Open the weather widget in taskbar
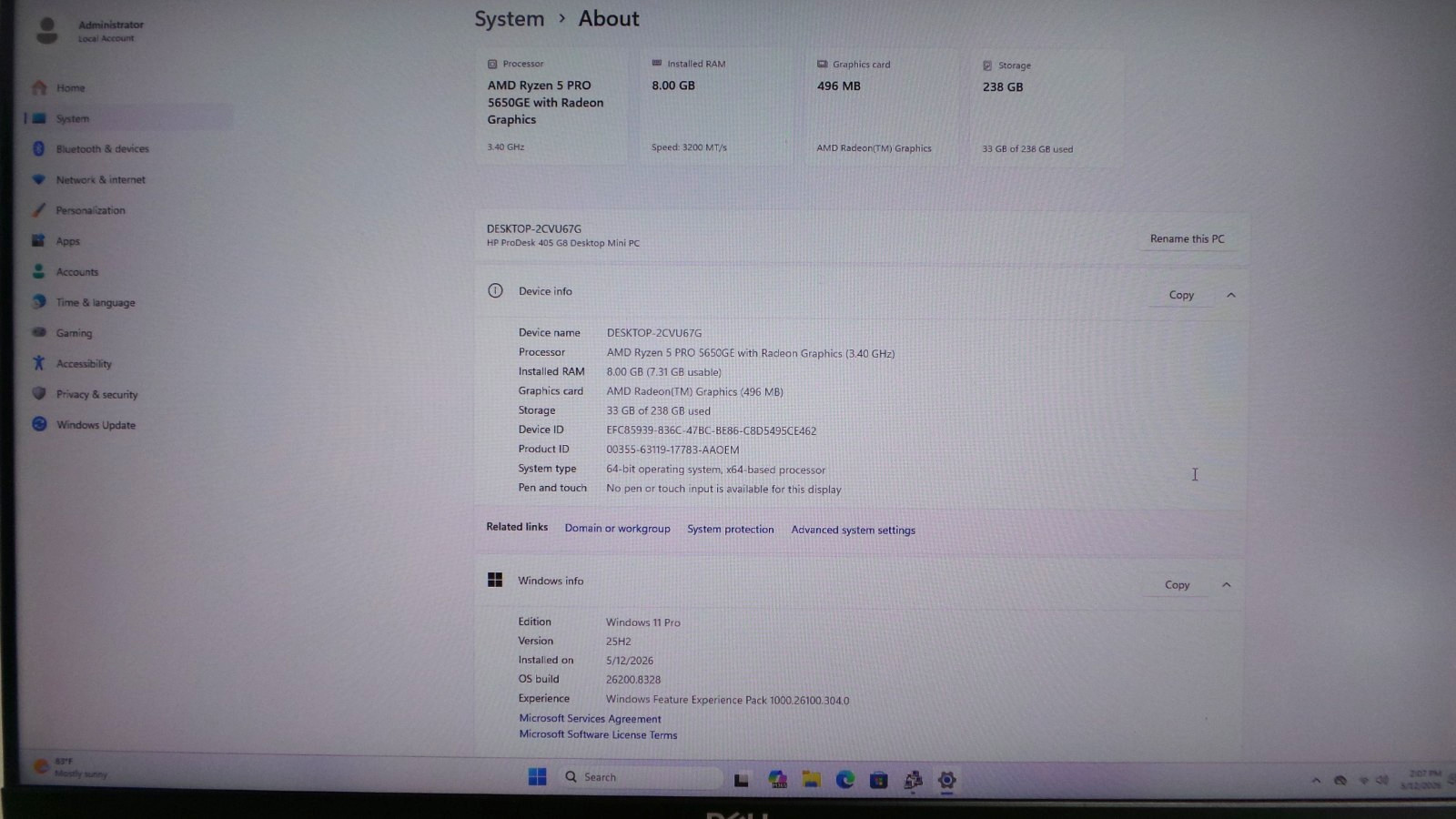Screen dimensions: 1456x819 71,767
